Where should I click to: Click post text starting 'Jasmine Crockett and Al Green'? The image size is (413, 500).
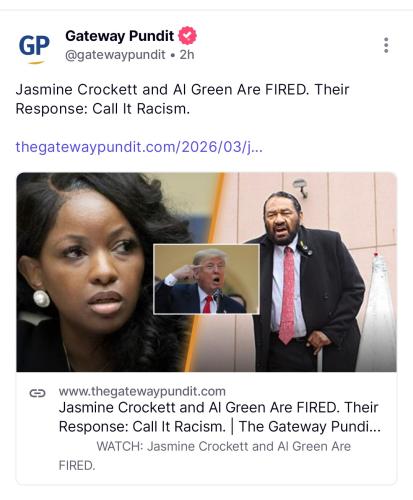[x=182, y=89]
